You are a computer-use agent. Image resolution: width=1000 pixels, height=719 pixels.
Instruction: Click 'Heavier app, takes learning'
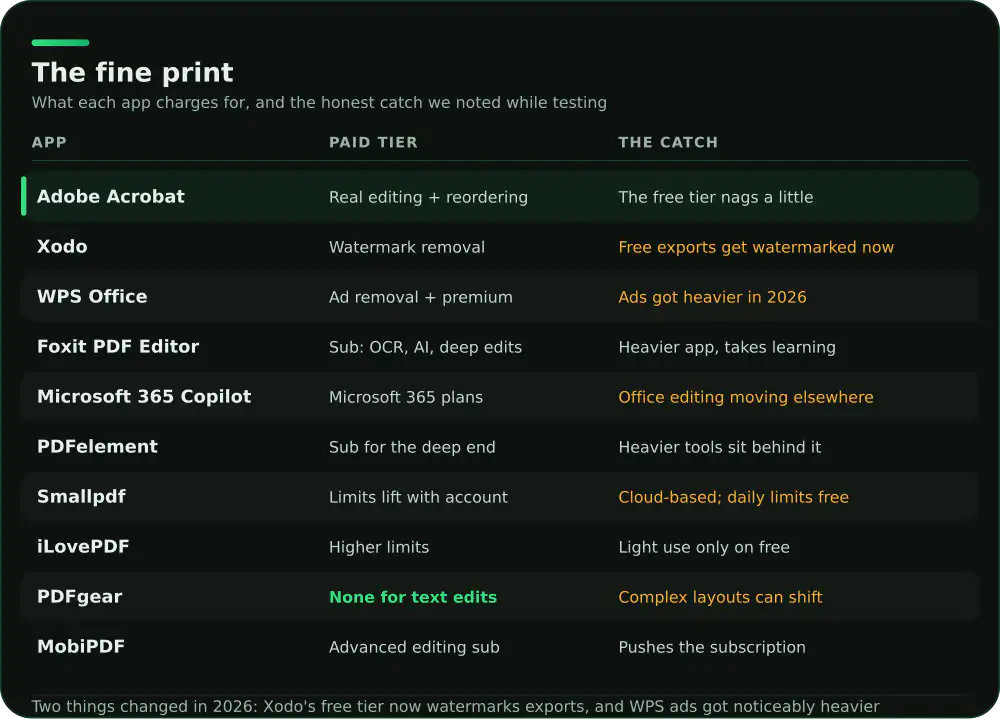pos(727,347)
